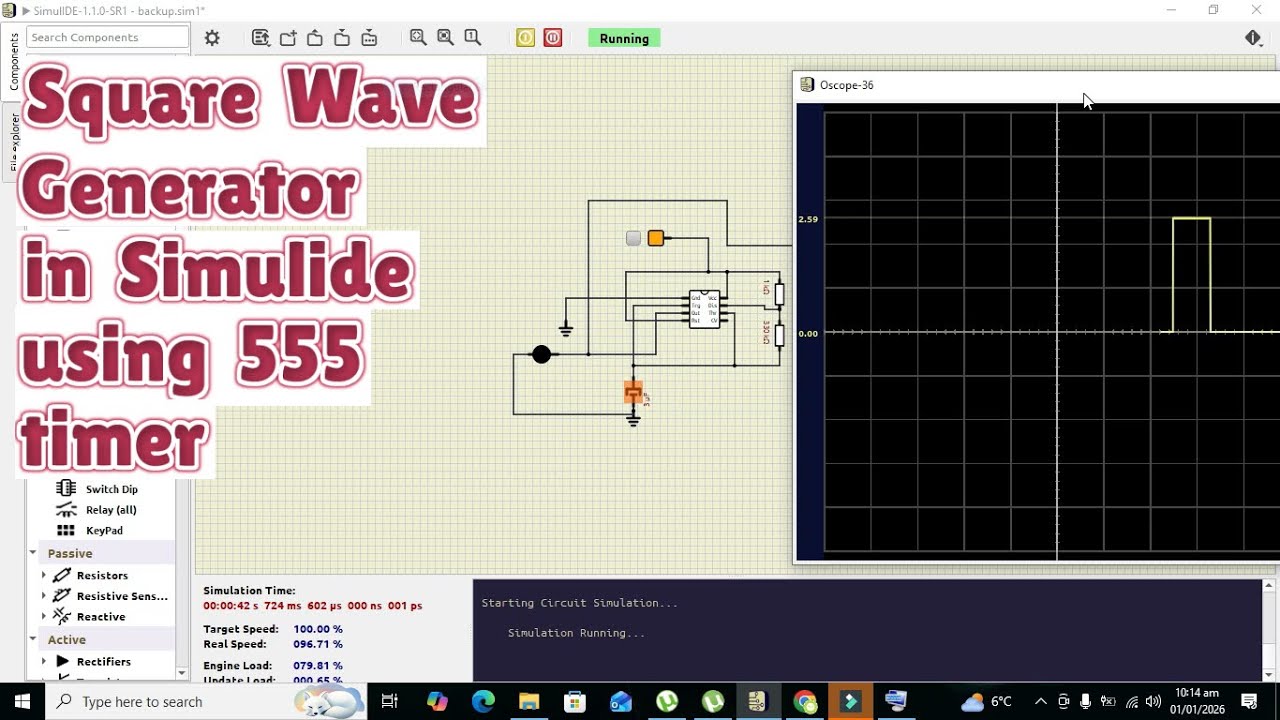The height and width of the screenshot is (720, 1280).
Task: Click the square pulse on oscilloscope trace
Action: (x=1192, y=274)
